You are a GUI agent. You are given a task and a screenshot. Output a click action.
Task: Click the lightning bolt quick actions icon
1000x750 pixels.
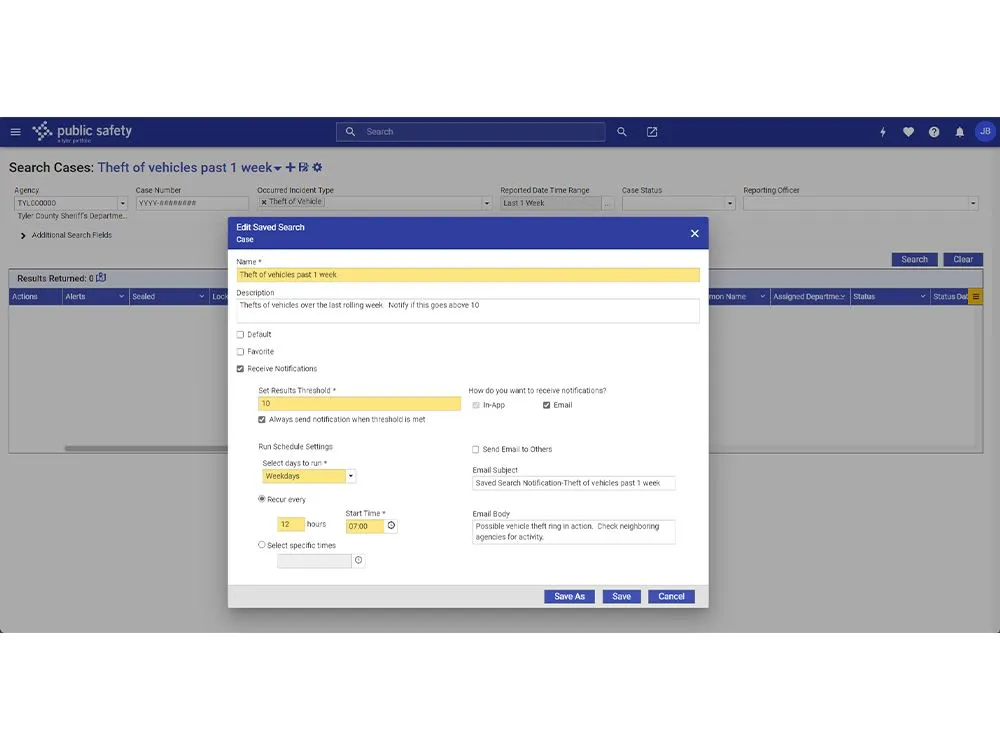tap(882, 132)
